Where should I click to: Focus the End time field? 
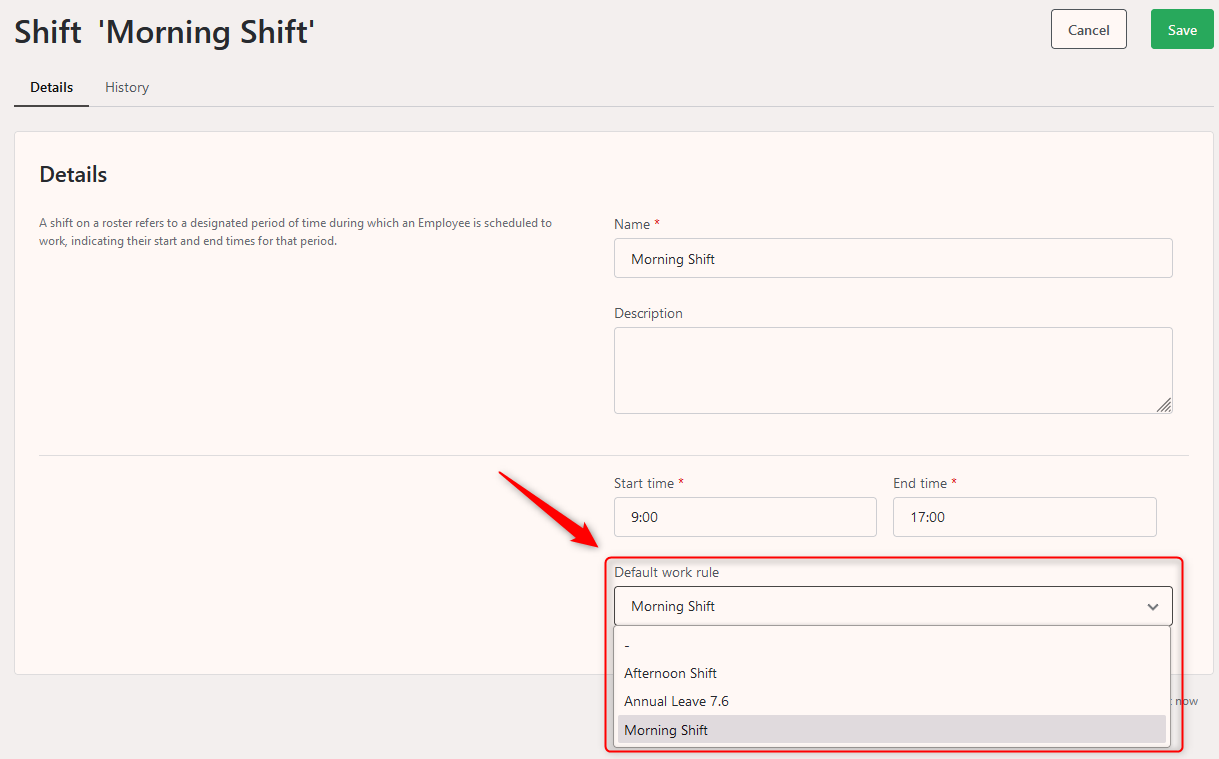pyautogui.click(x=1025, y=517)
